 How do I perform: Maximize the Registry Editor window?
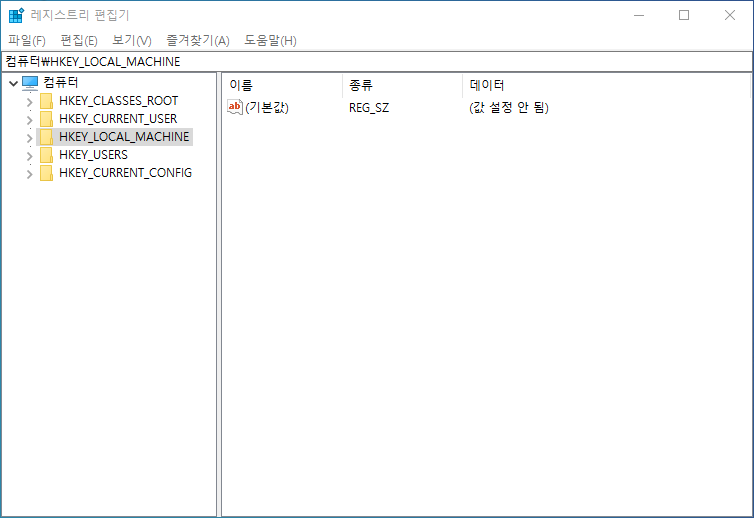[684, 15]
